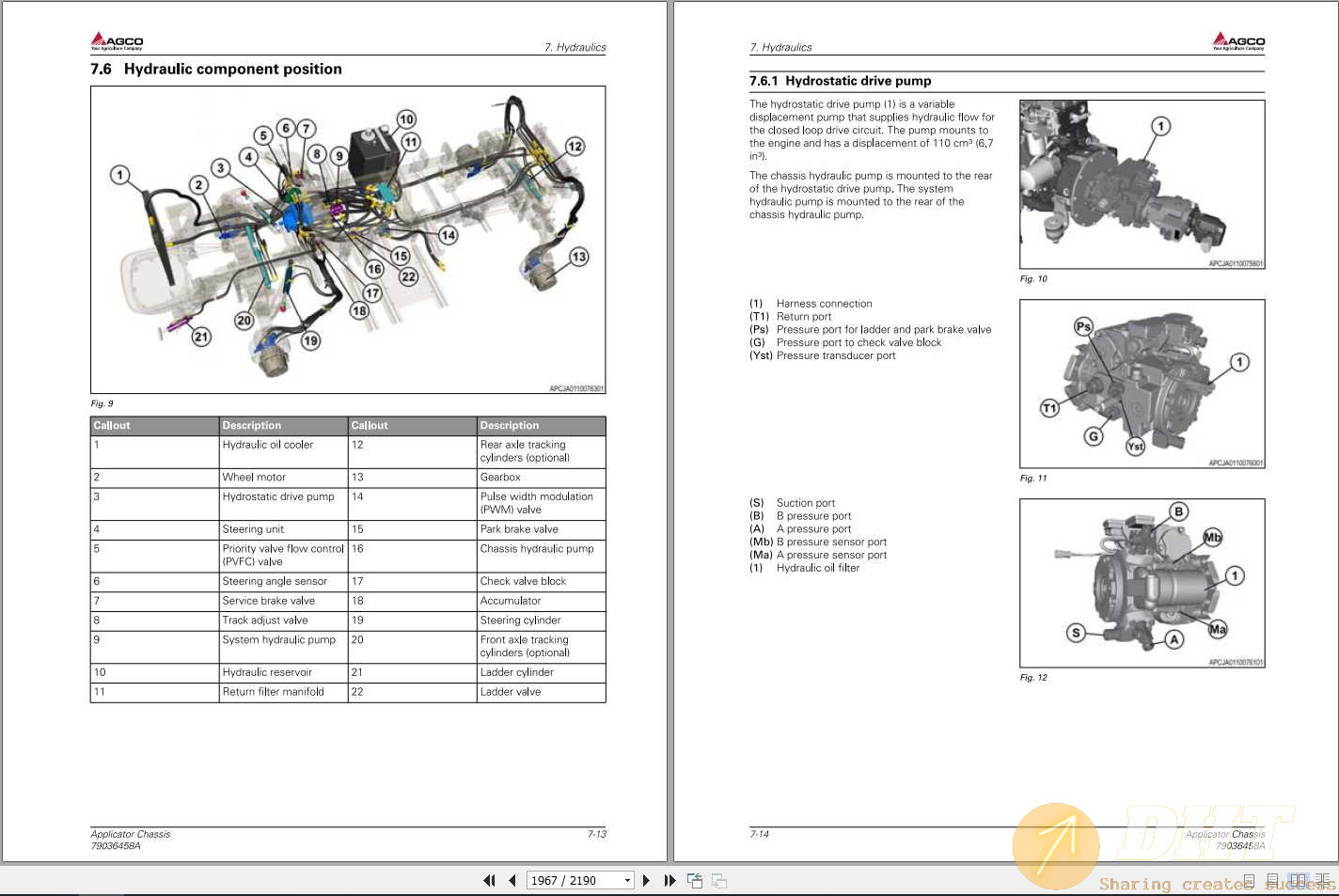The height and width of the screenshot is (896, 1339).
Task: Go to the first page
Action: (x=489, y=880)
